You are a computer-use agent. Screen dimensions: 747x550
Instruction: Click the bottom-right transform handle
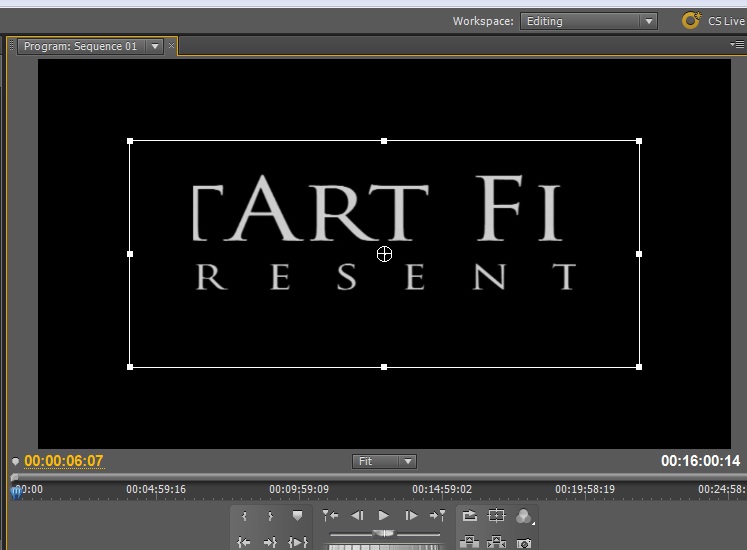click(639, 367)
